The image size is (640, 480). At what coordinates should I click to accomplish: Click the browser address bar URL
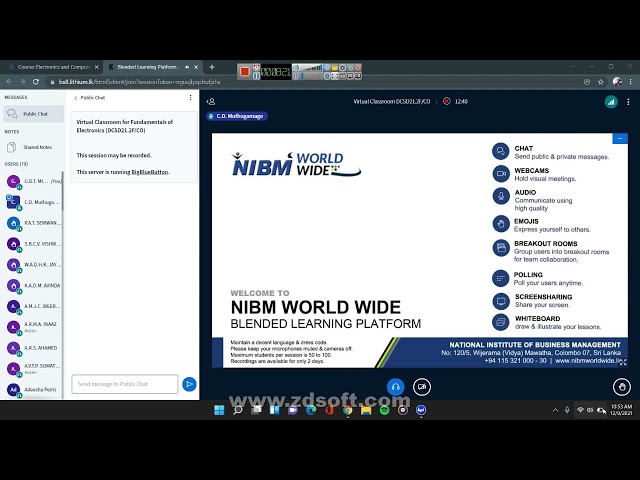[x=139, y=82]
